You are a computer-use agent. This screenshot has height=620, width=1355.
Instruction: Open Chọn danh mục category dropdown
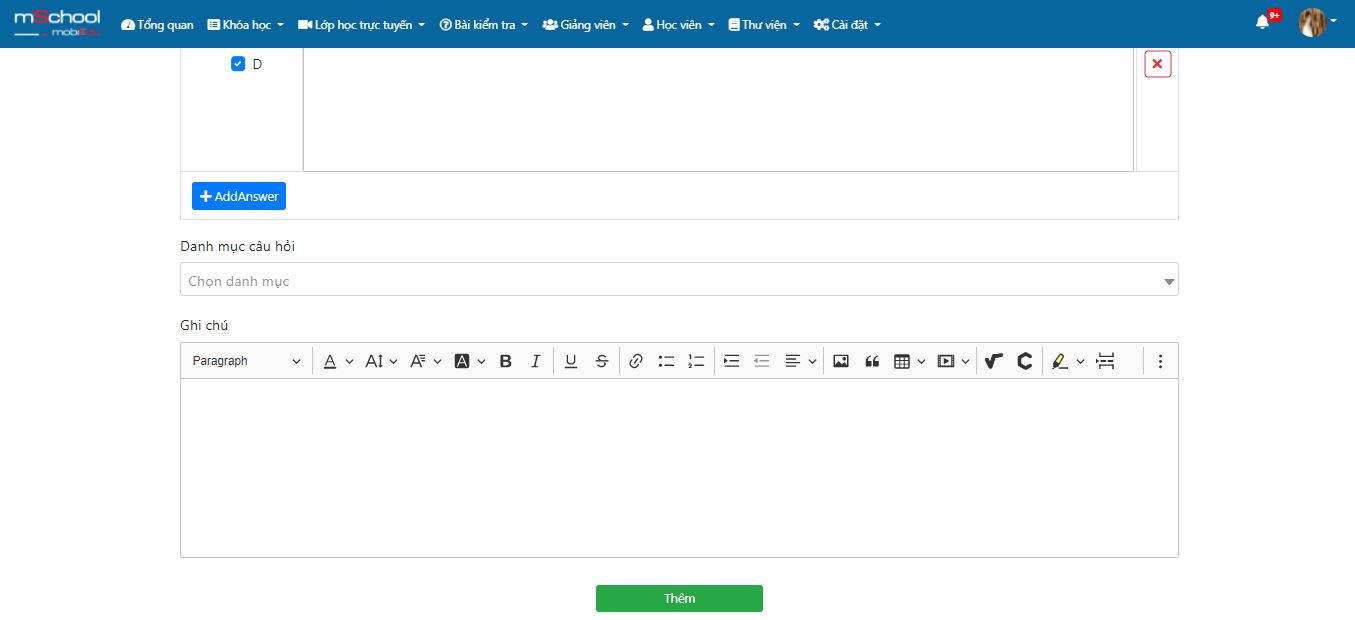pyautogui.click(x=679, y=279)
